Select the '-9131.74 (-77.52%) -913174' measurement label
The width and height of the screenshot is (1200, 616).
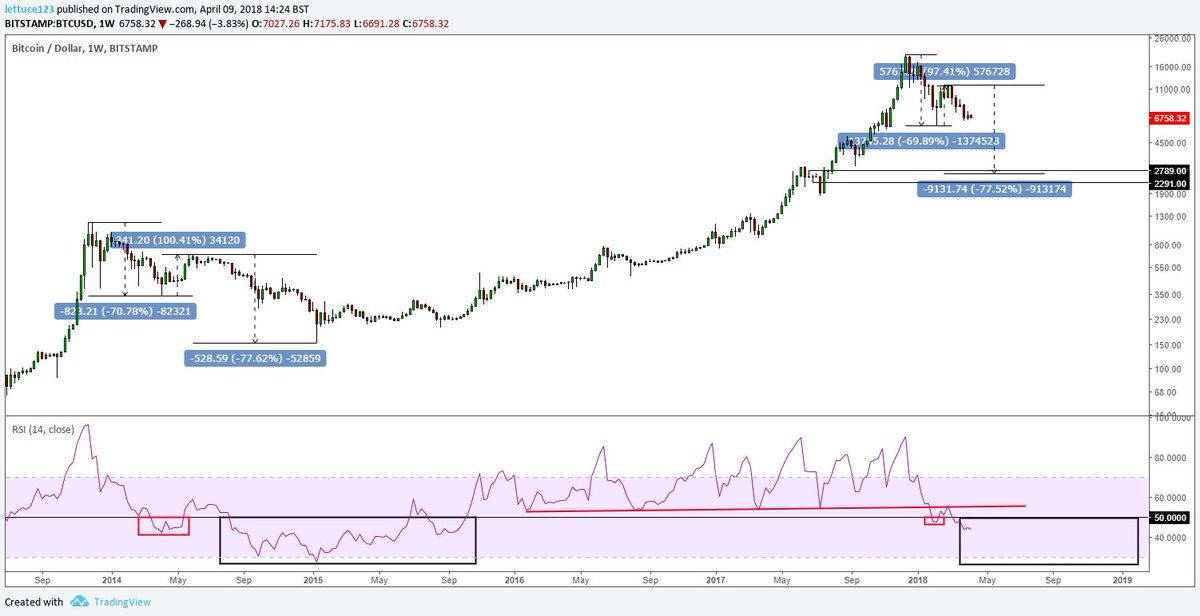pos(995,190)
